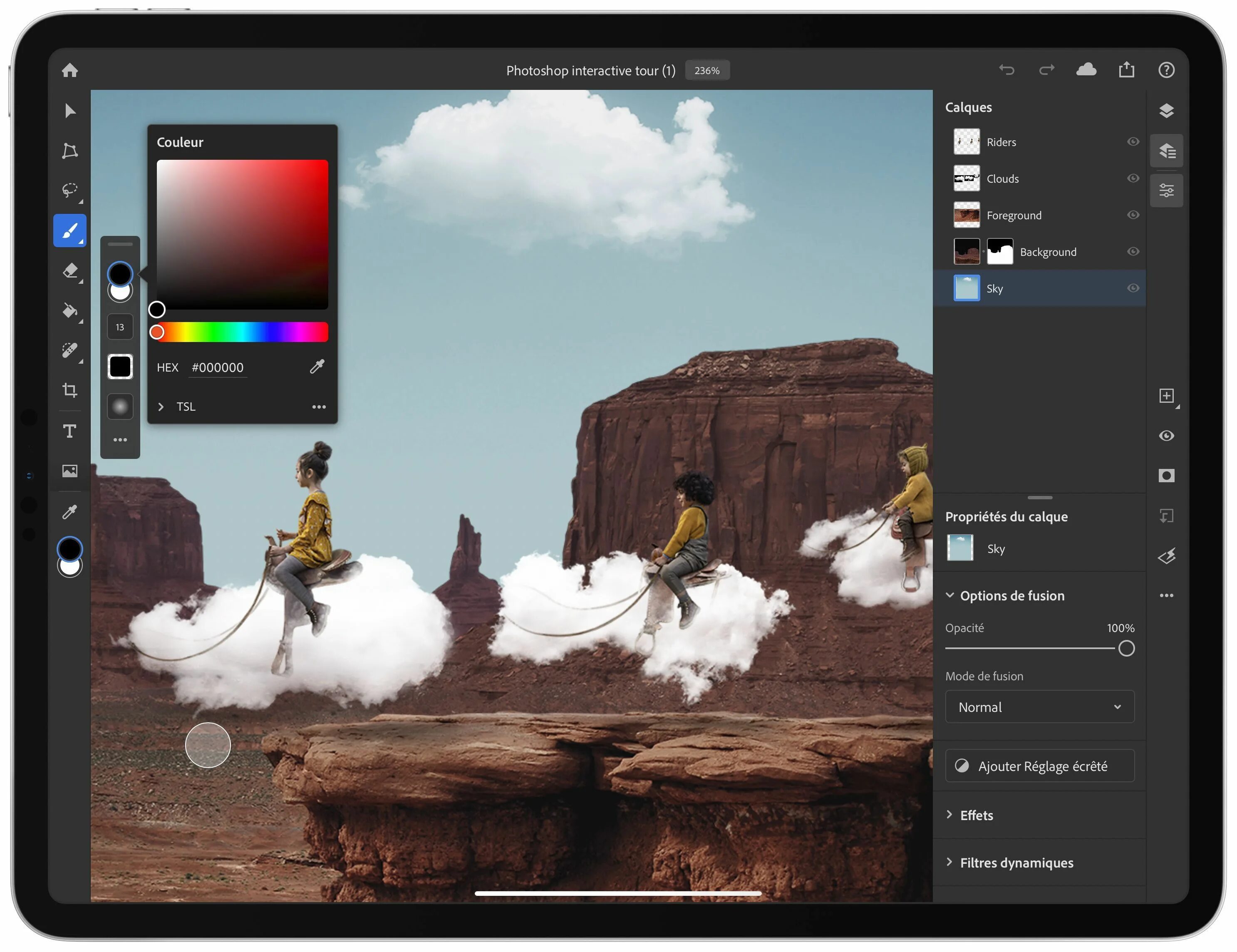Expand the Effets section
The height and width of the screenshot is (952, 1237).
(976, 815)
